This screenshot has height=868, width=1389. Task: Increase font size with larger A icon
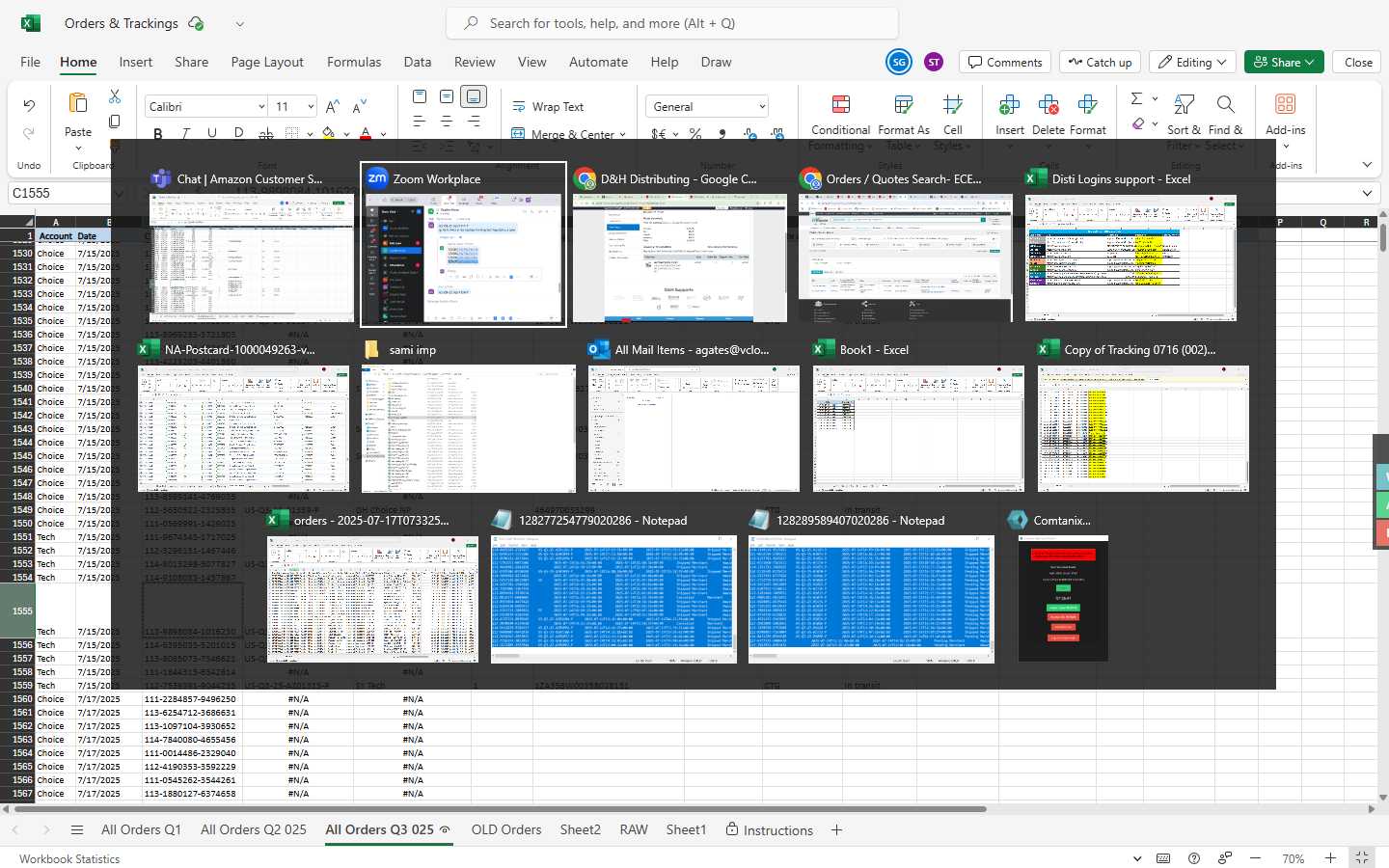tap(332, 107)
